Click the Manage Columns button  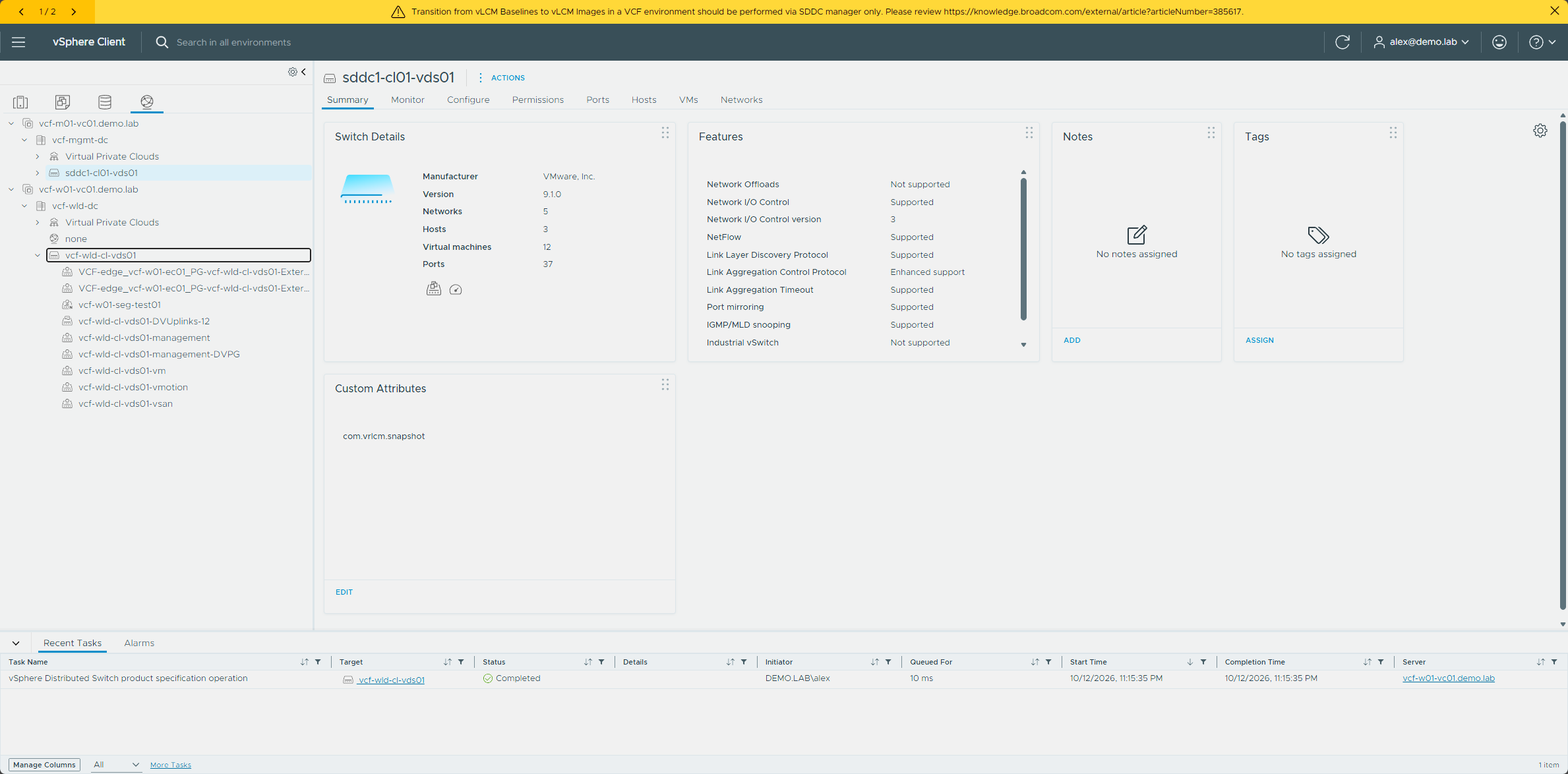pos(44,765)
